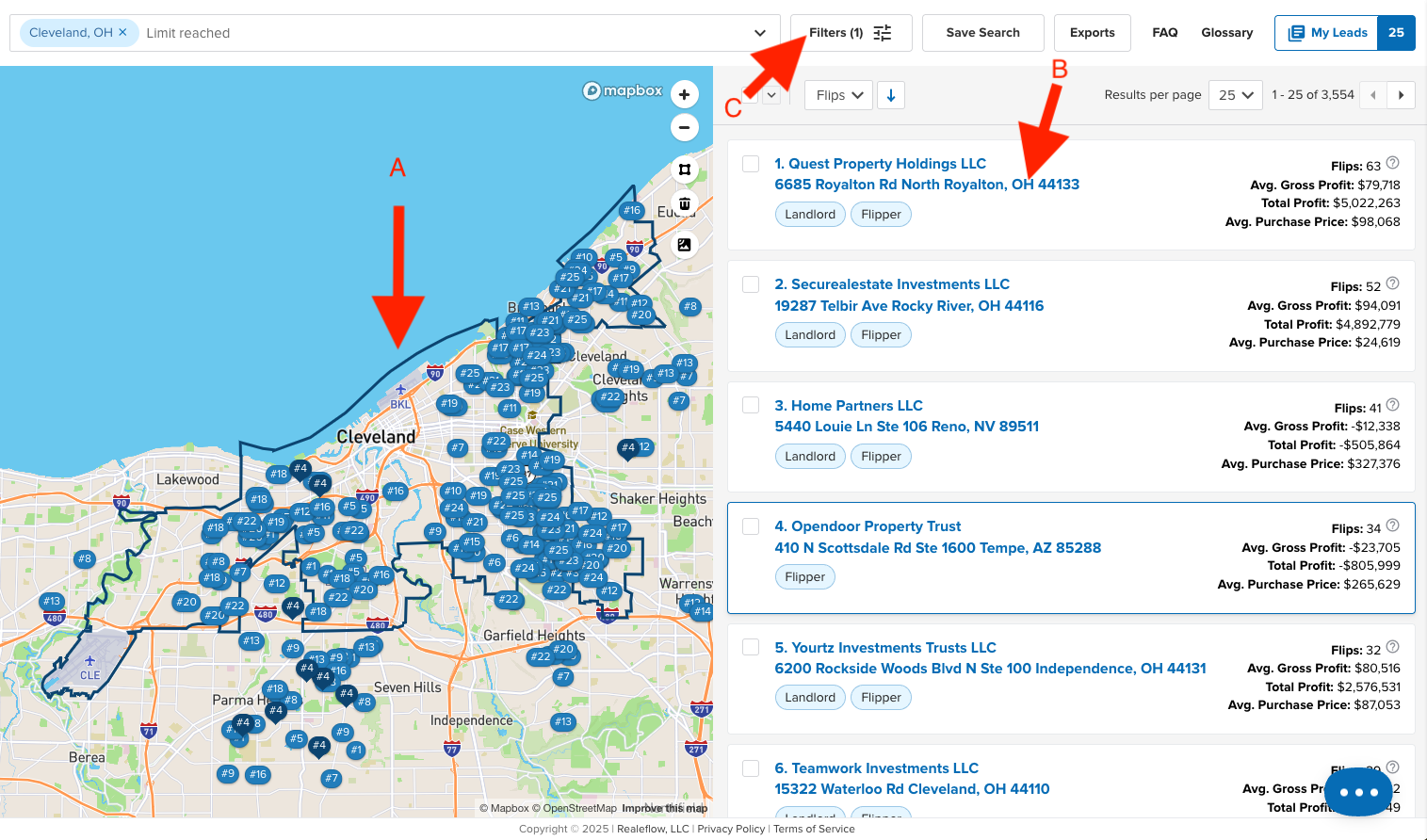Open the Filters (1) panel

coord(851,33)
